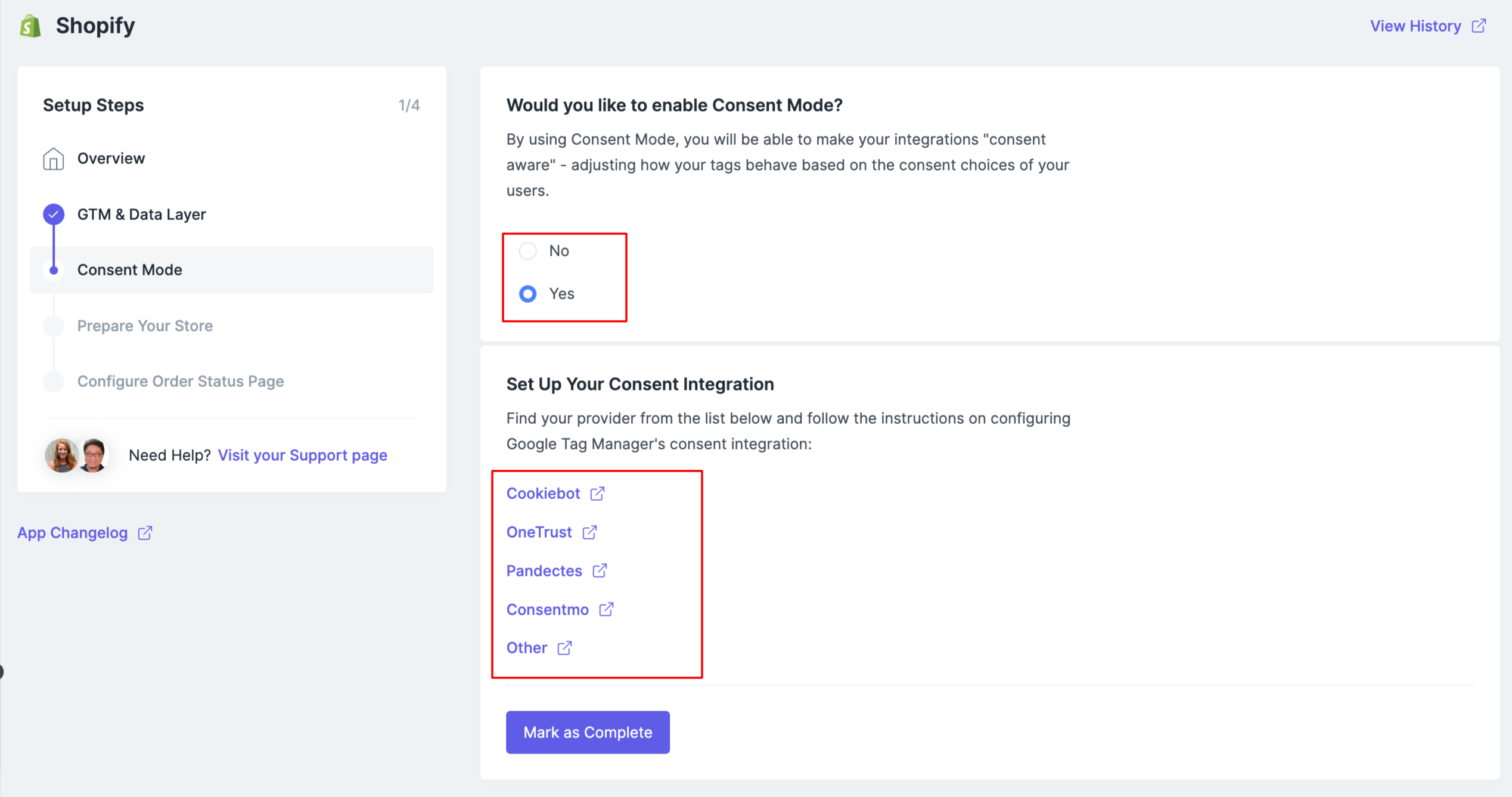The image size is (1512, 797).
Task: Click the Shopify bag logo icon
Action: [30, 26]
